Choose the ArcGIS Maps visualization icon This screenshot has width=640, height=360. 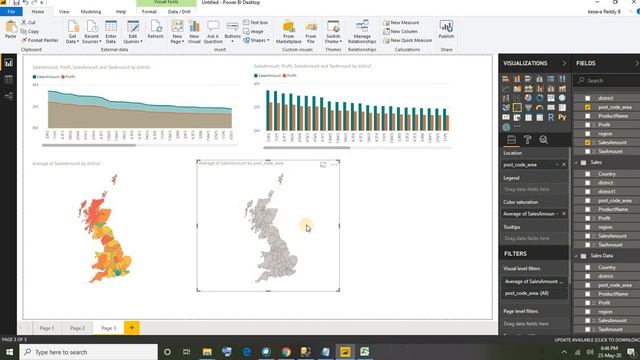tap(506, 127)
